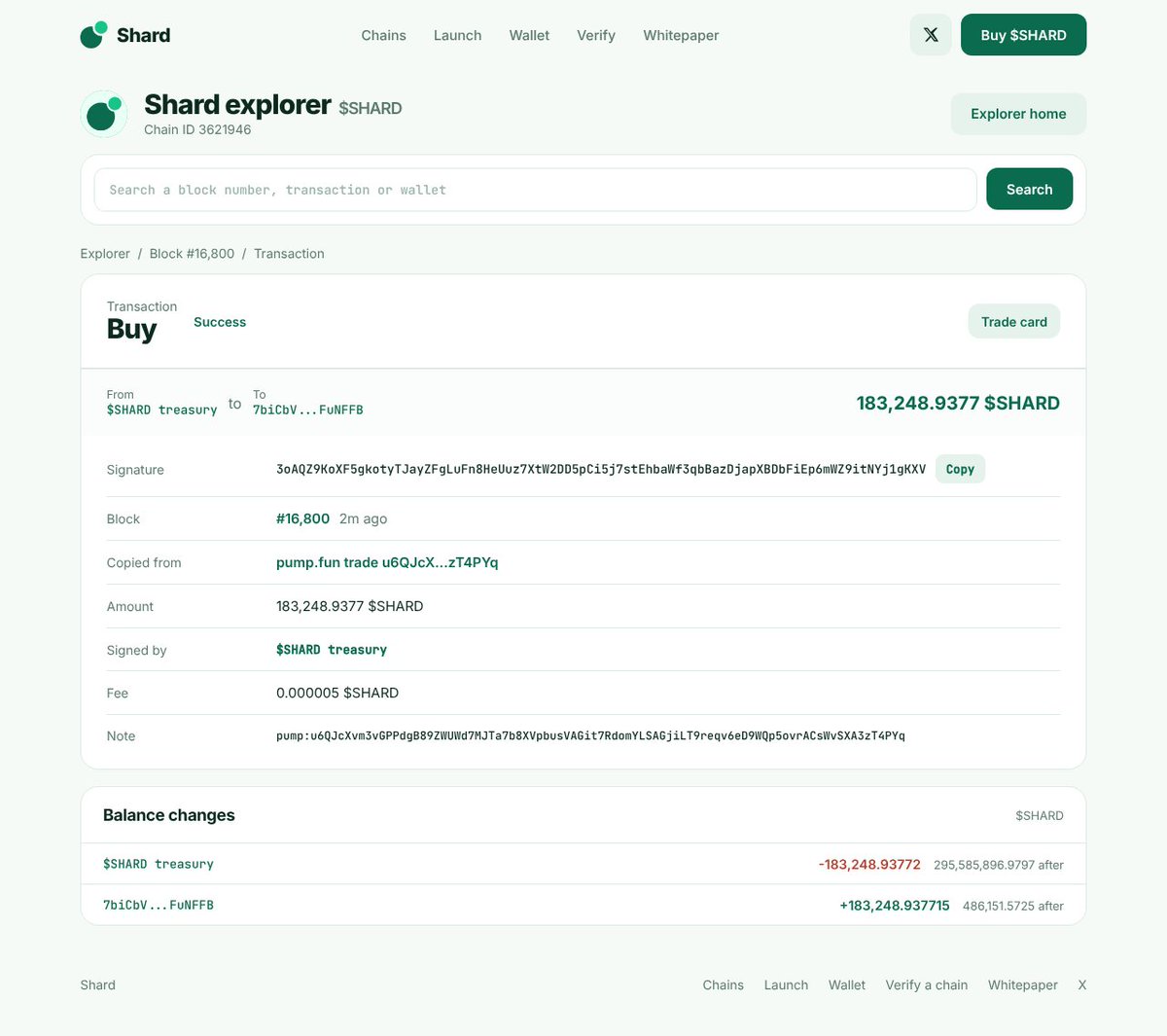Click the Buy $SHARD button
The image size is (1167, 1036).
[x=1023, y=35]
